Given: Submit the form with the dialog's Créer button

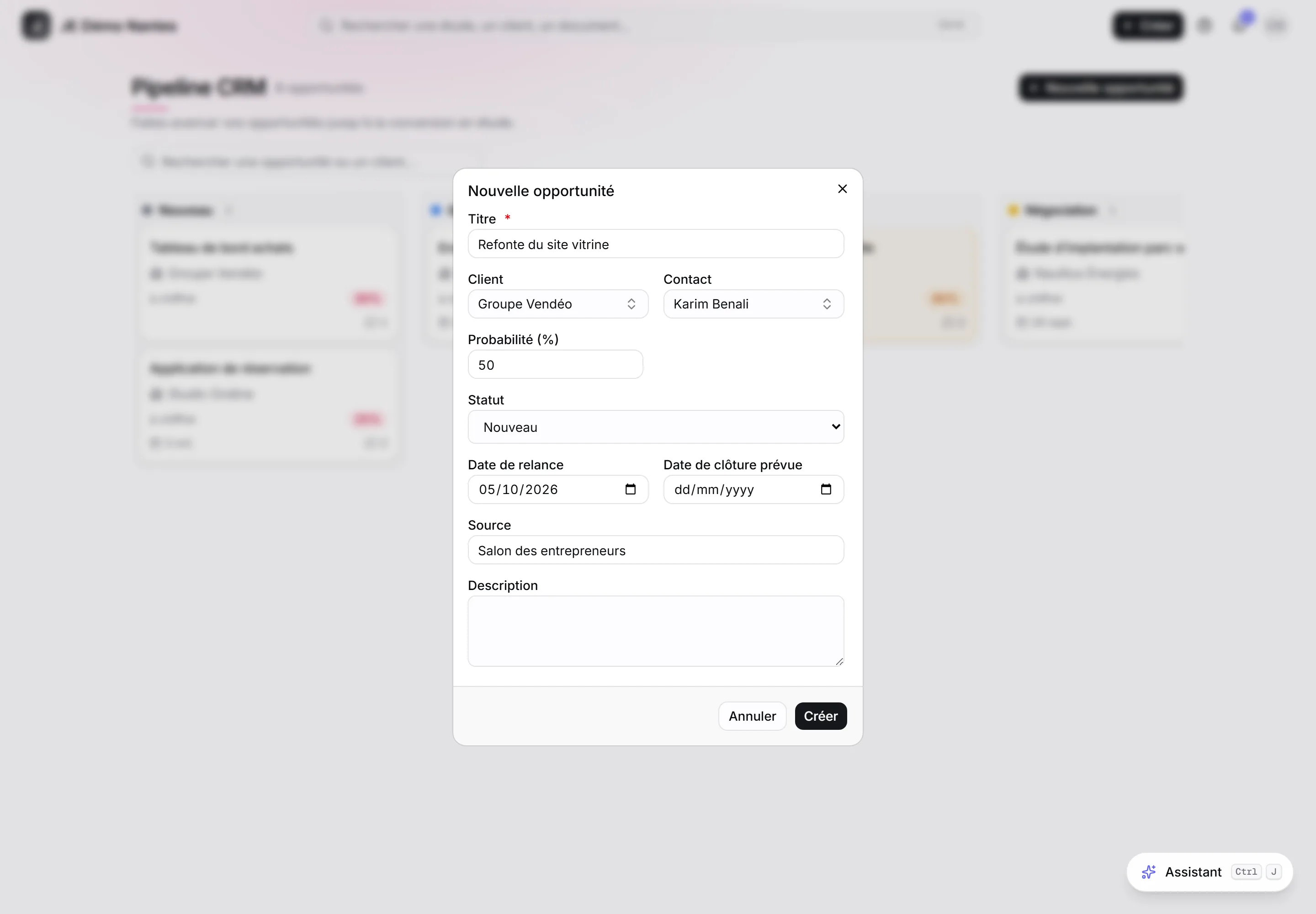Looking at the screenshot, I should (821, 716).
